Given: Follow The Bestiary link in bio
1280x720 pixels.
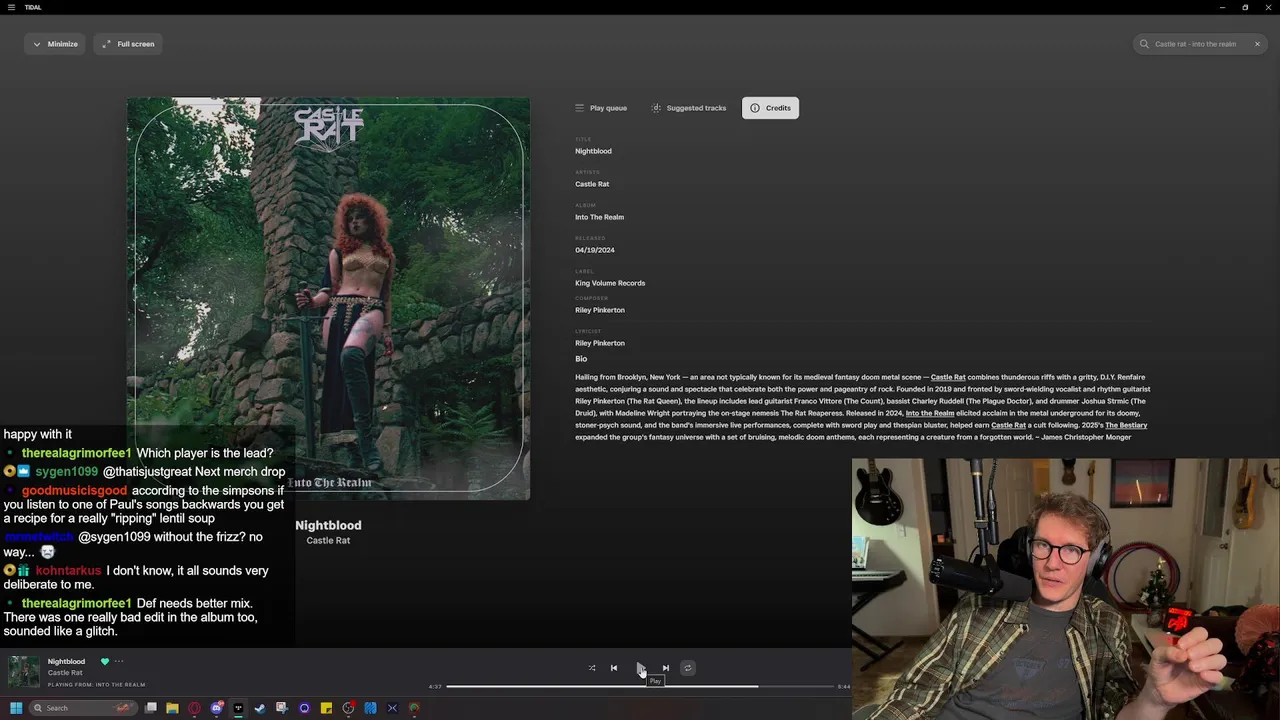Looking at the screenshot, I should [1126, 425].
